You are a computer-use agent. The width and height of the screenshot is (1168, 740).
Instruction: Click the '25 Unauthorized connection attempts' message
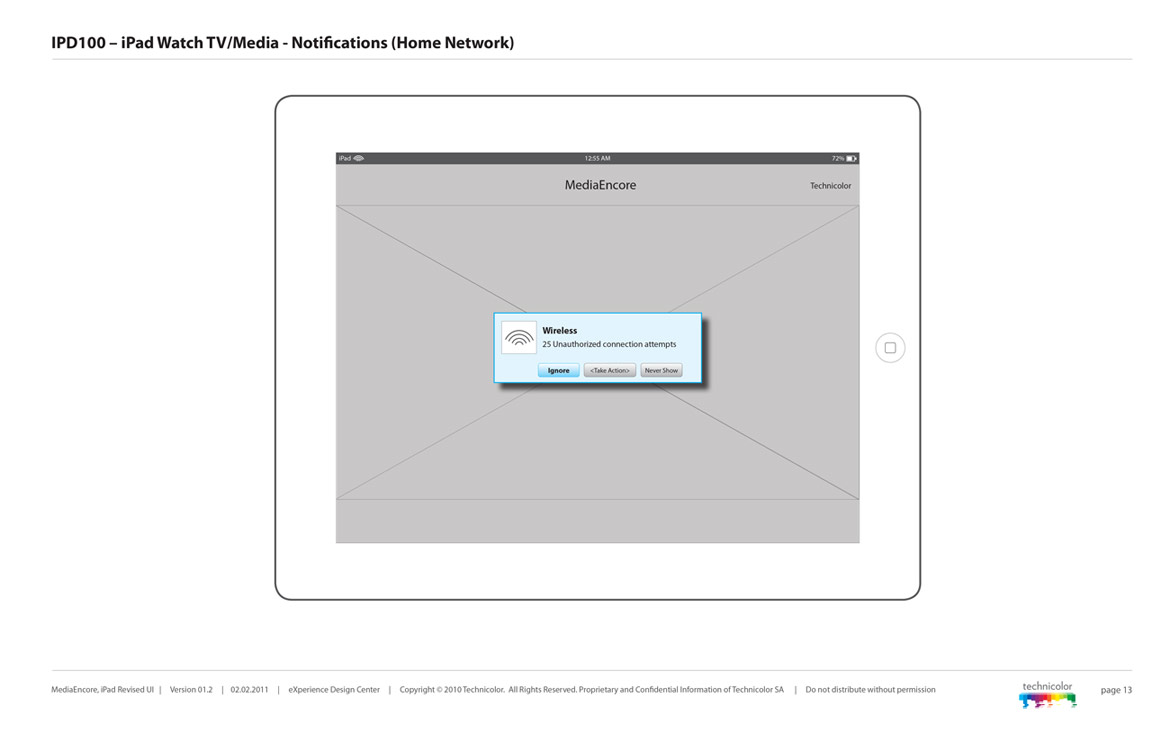point(609,344)
